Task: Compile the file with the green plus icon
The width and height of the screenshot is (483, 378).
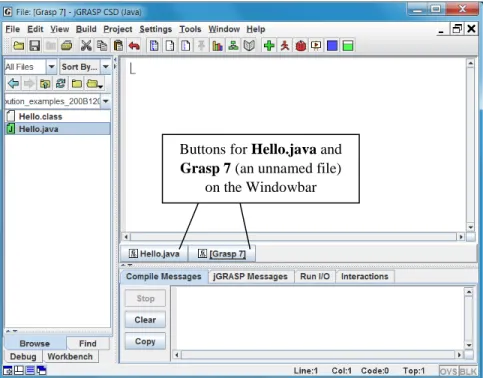Action: 269,45
